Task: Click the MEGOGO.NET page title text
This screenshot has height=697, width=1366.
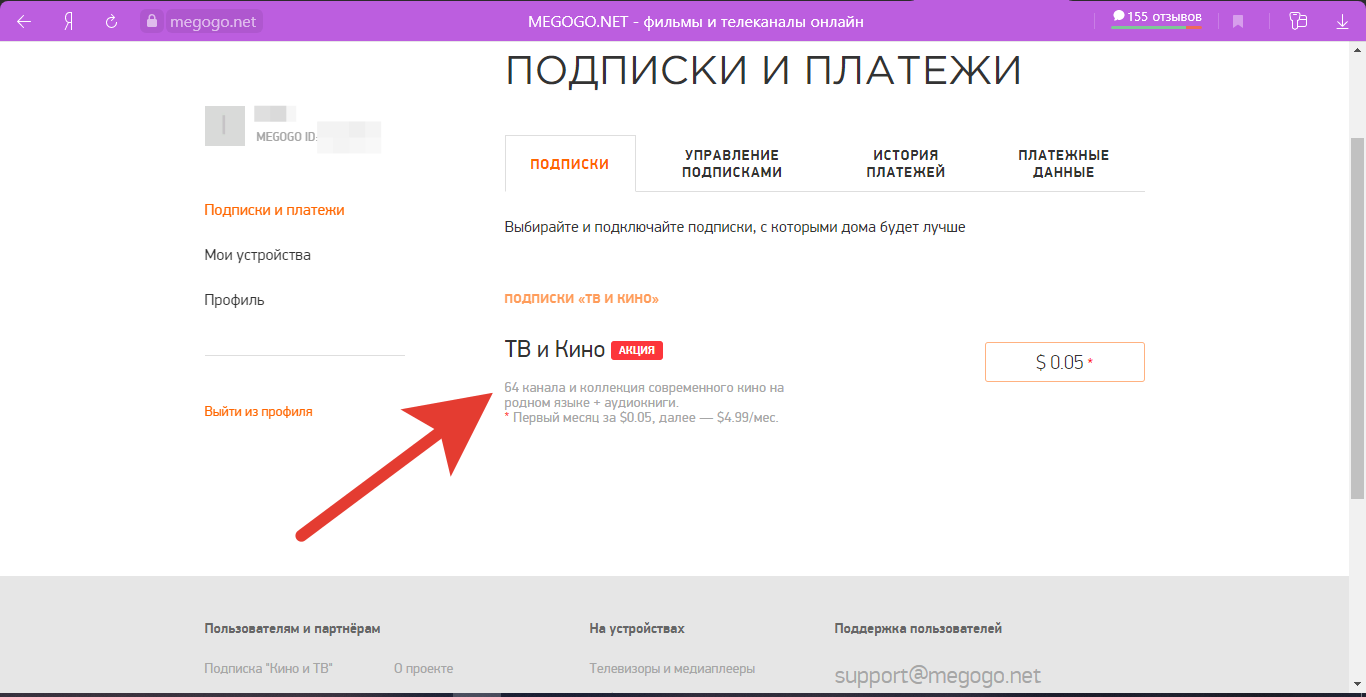Action: point(695,21)
